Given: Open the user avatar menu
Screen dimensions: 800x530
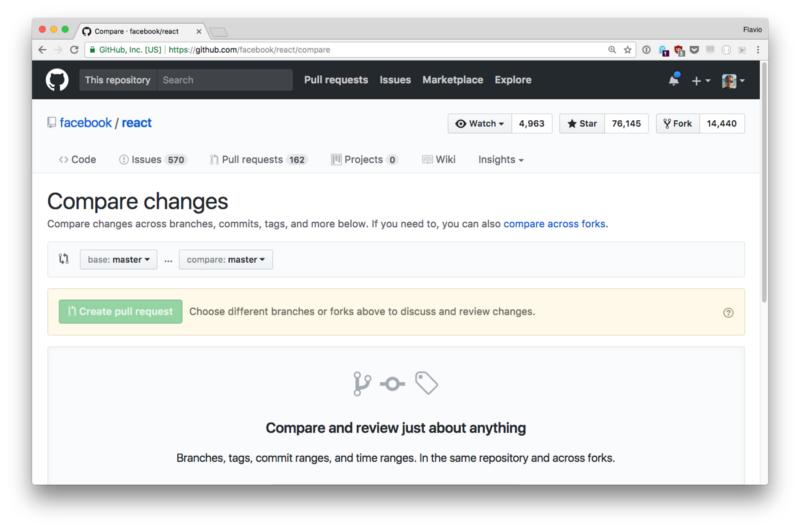Looking at the screenshot, I should click(733, 81).
